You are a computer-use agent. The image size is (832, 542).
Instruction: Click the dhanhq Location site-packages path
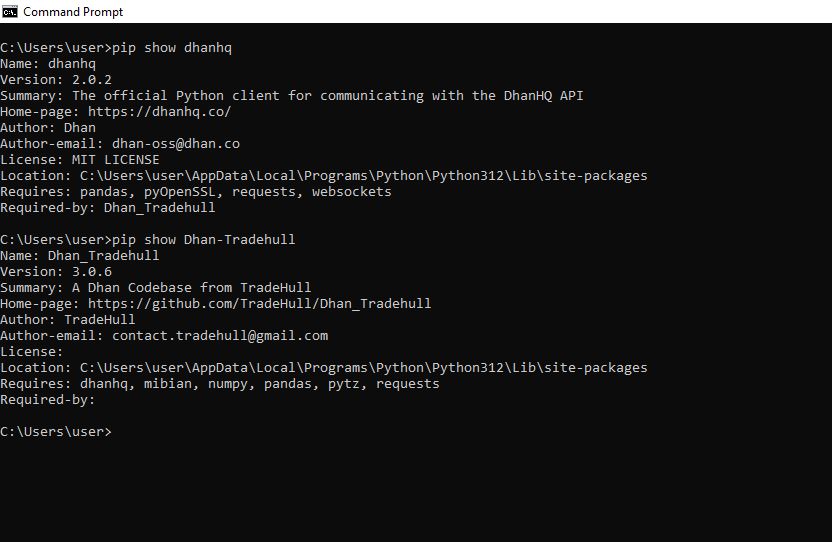tap(363, 176)
